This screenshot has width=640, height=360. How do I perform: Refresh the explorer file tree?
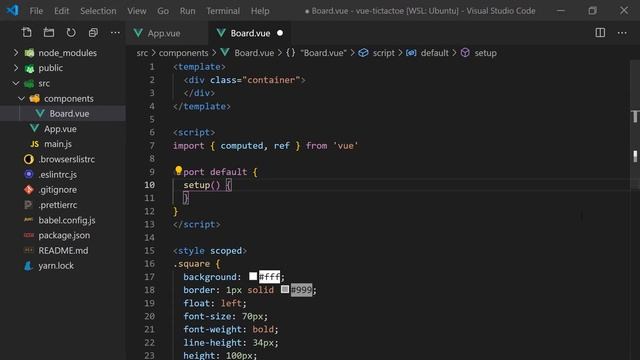[71, 33]
